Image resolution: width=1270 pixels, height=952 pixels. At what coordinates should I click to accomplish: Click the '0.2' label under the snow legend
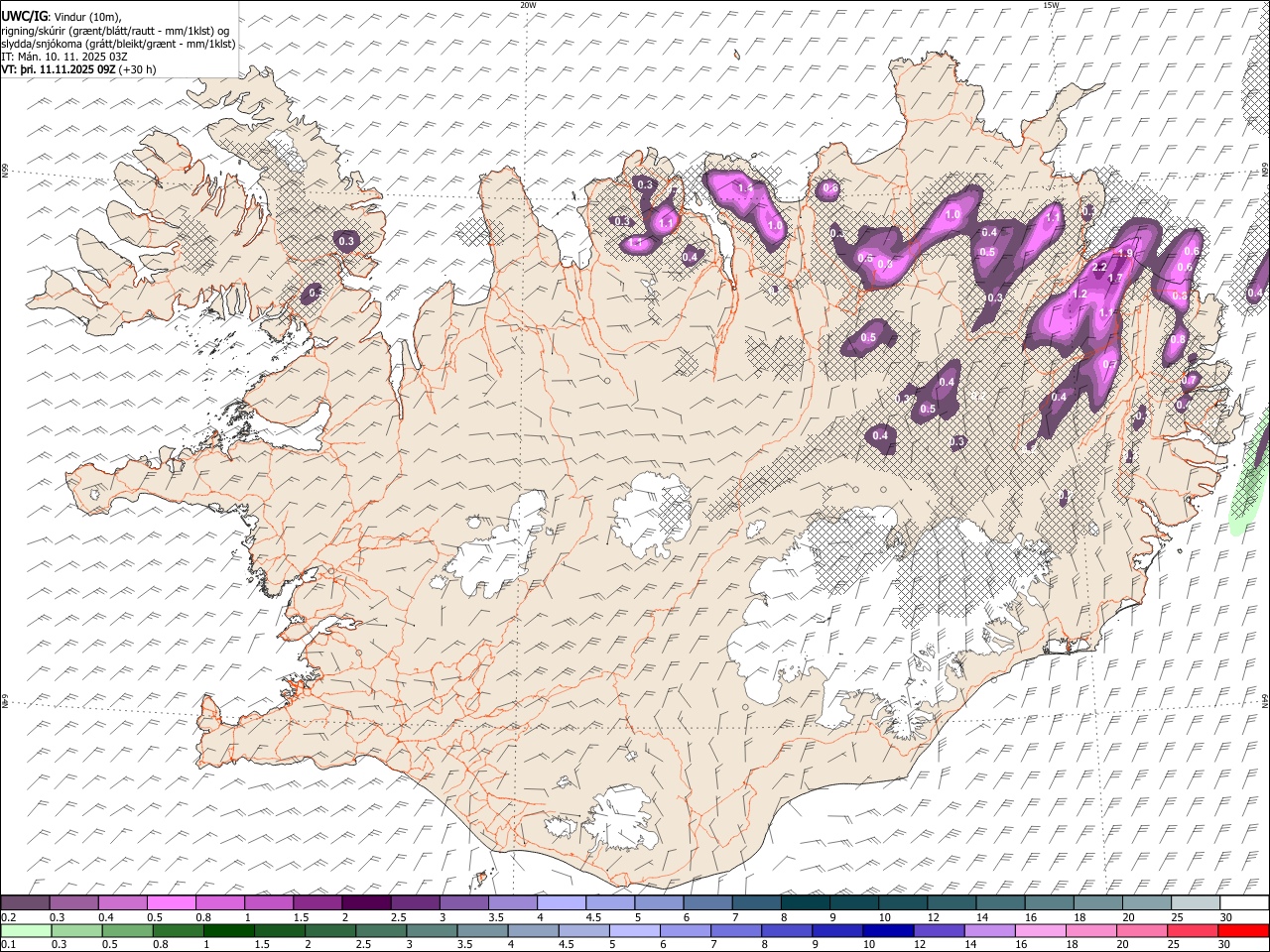pyautogui.click(x=9, y=917)
